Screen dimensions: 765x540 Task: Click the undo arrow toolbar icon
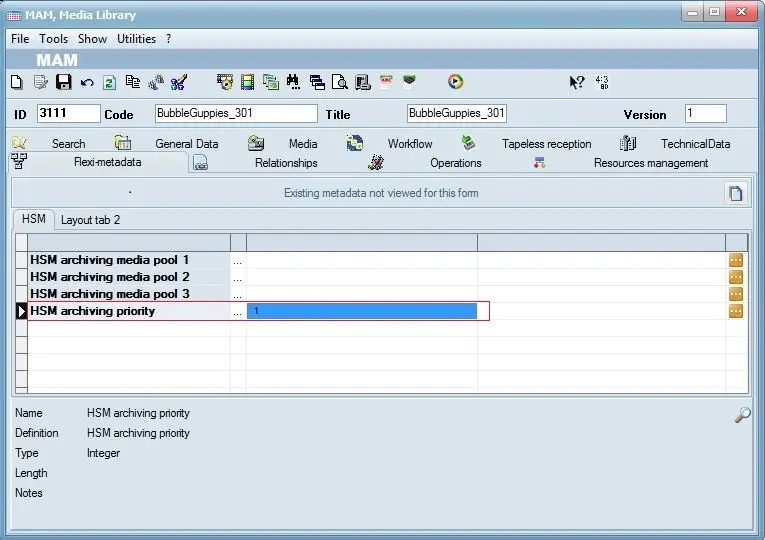[x=87, y=82]
